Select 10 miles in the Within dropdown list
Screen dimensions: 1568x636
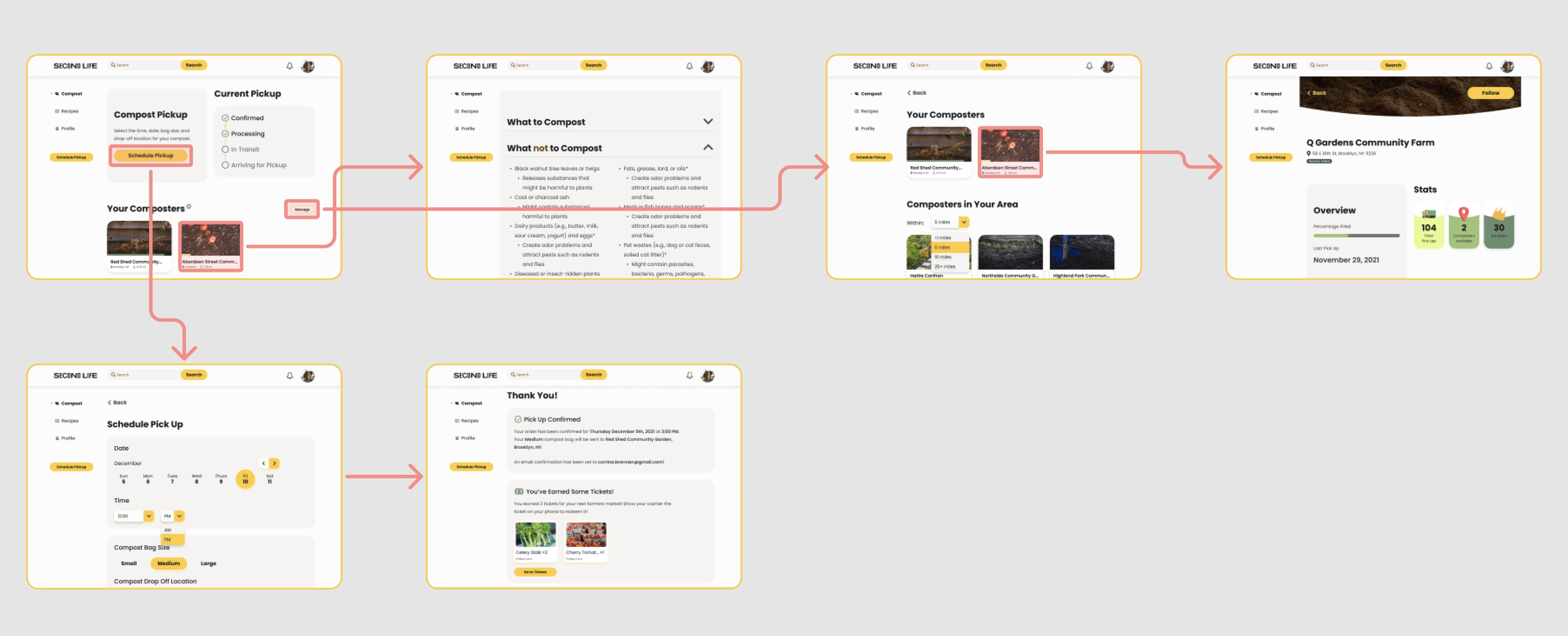pos(943,256)
